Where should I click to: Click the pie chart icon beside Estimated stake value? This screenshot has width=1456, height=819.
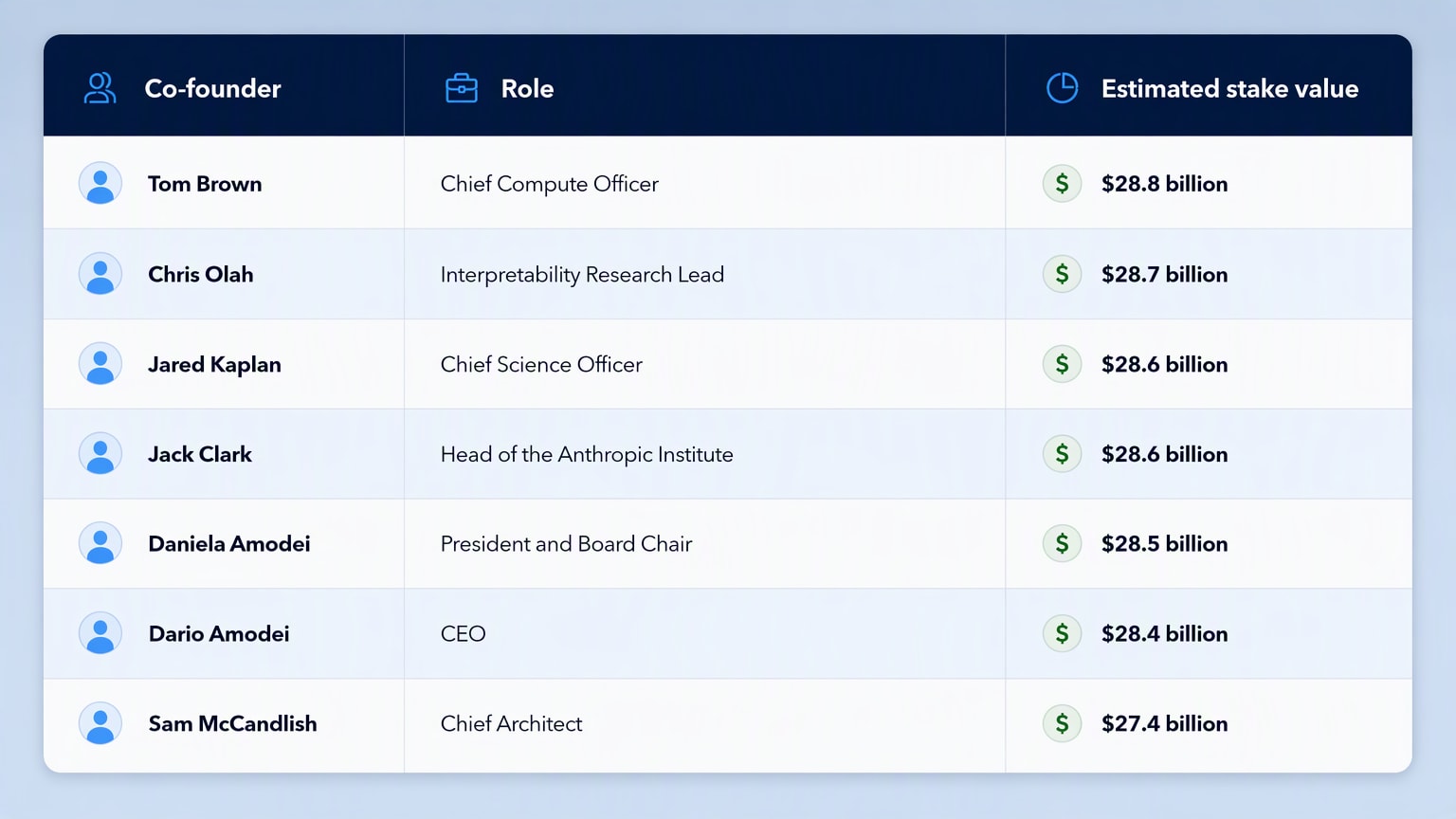pyautogui.click(x=1063, y=88)
